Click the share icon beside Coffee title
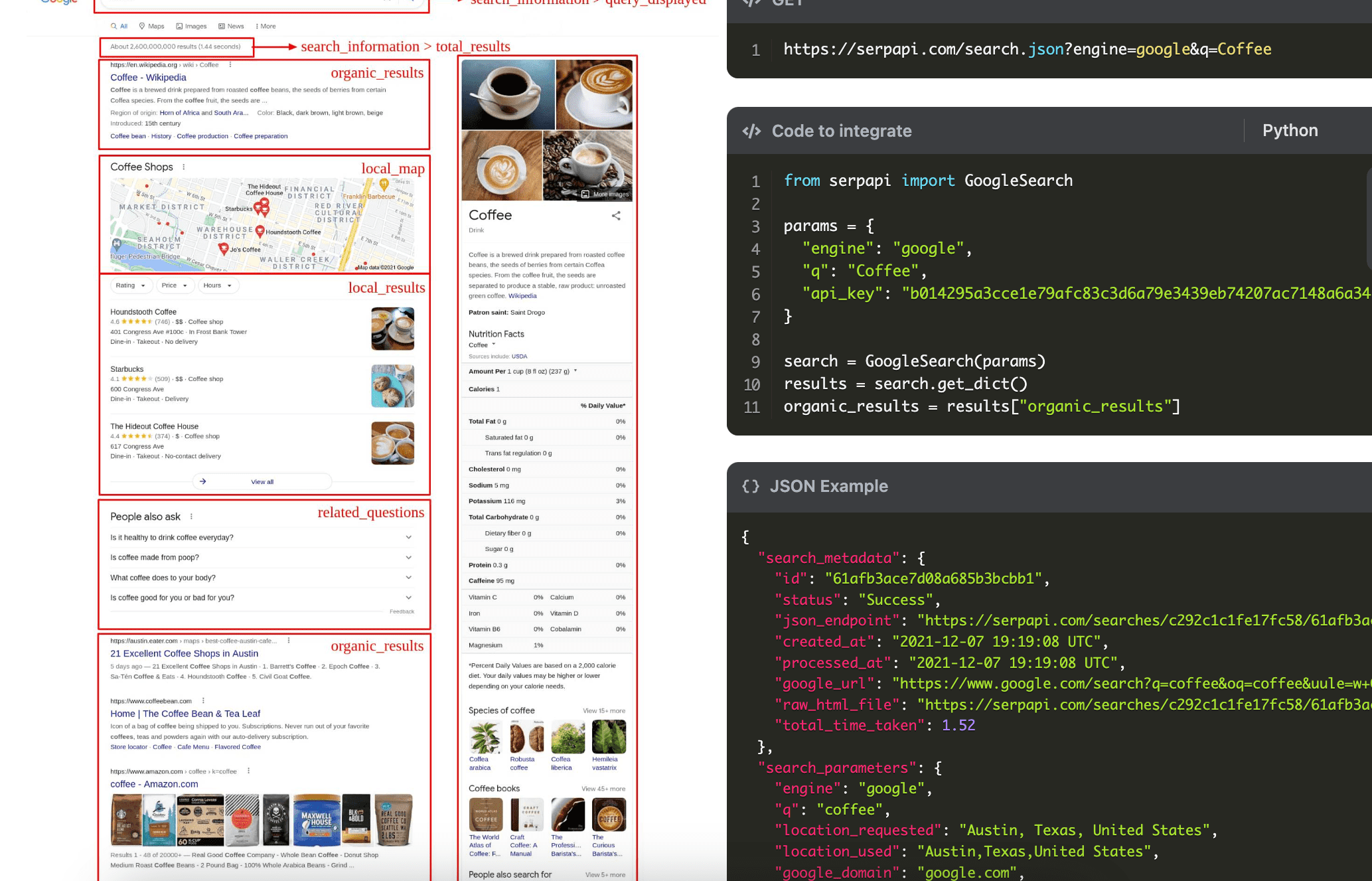Screen dimensions: 1372x881 [616, 216]
